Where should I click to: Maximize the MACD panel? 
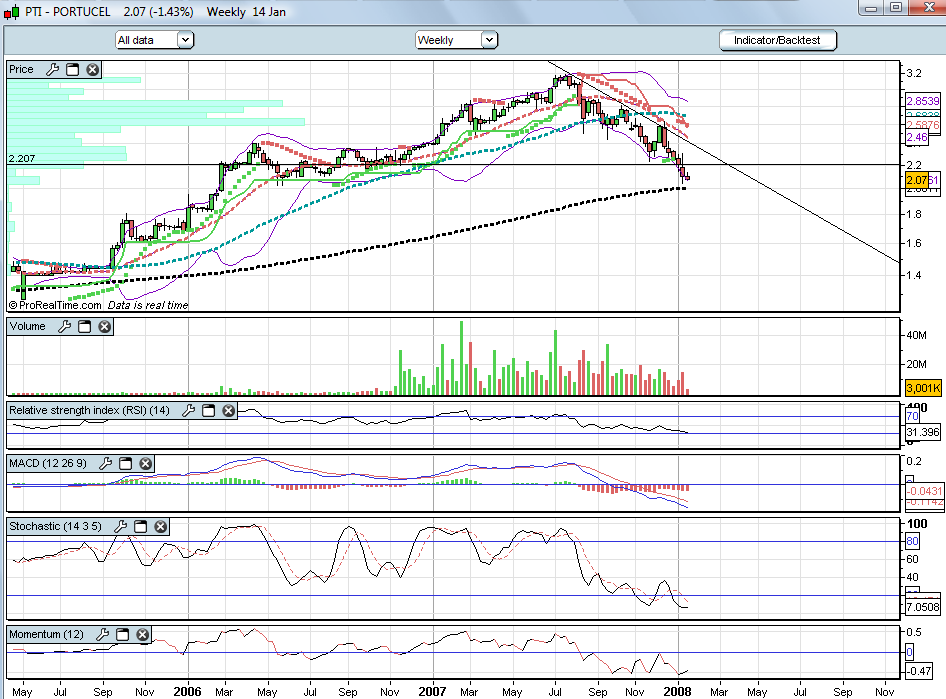125,463
